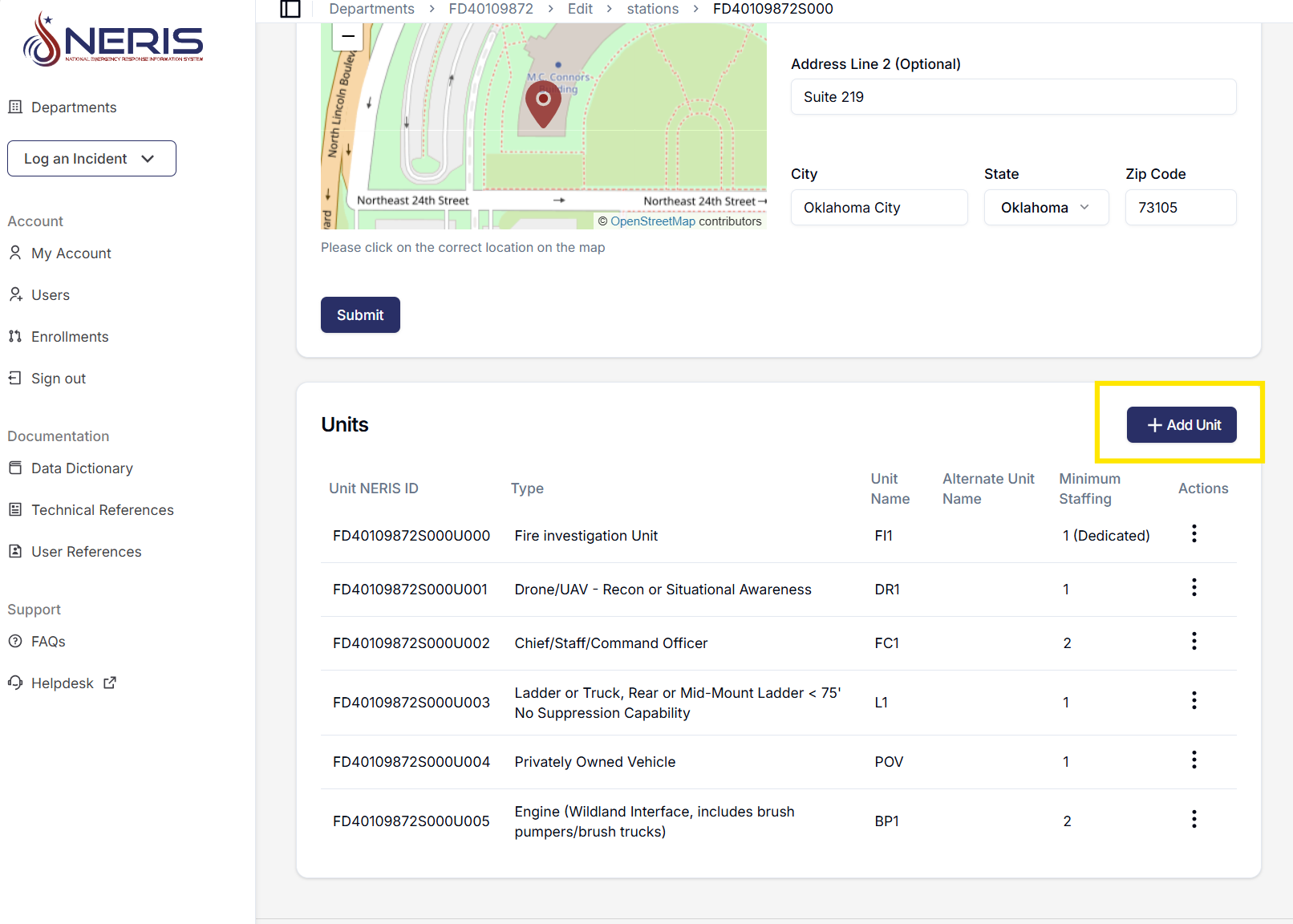Open the State dropdown showing Oklahoma
Viewport: 1293px width, 924px height.
point(1045,208)
